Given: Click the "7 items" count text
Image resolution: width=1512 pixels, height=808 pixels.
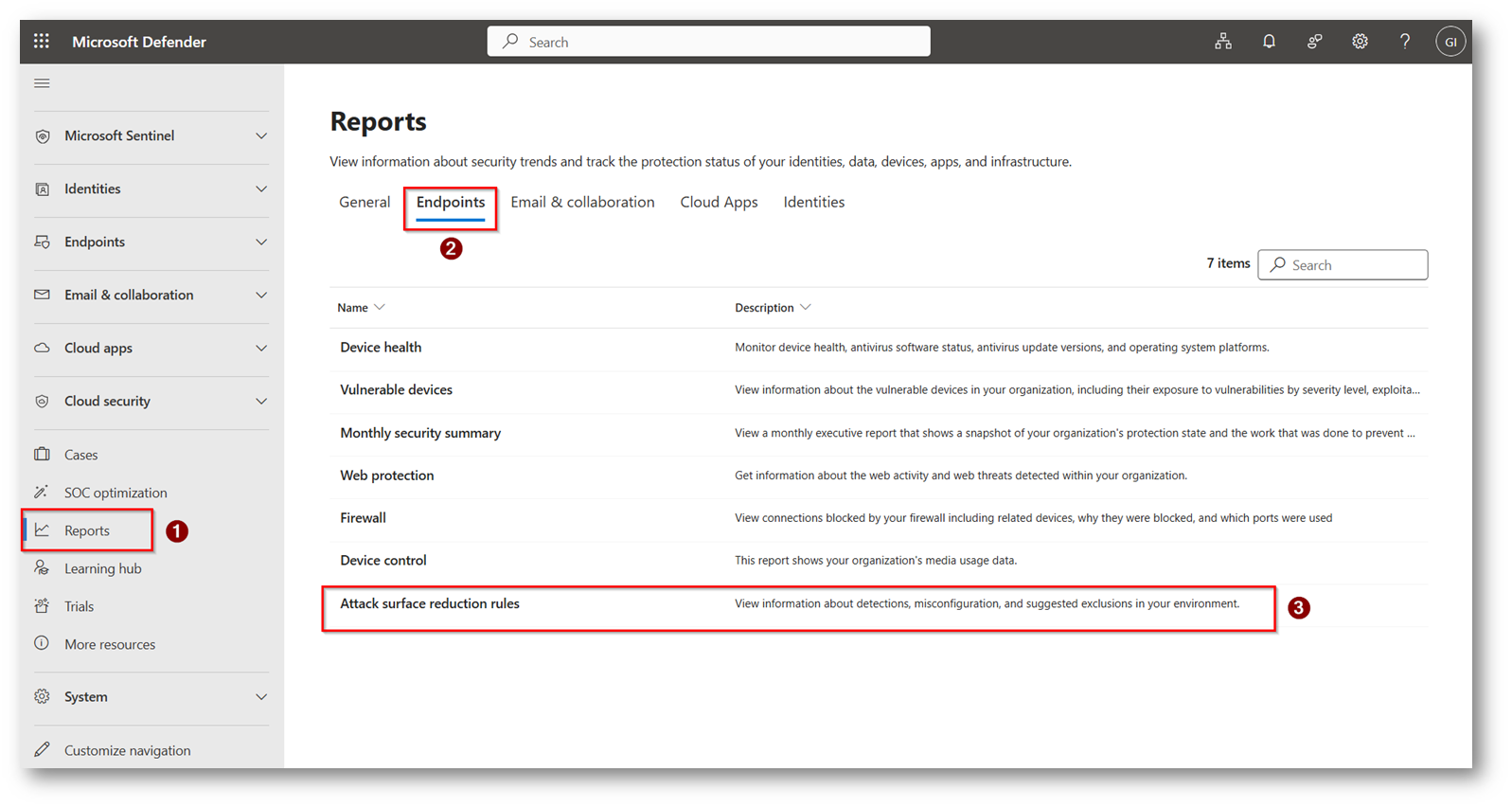Looking at the screenshot, I should point(1228,263).
